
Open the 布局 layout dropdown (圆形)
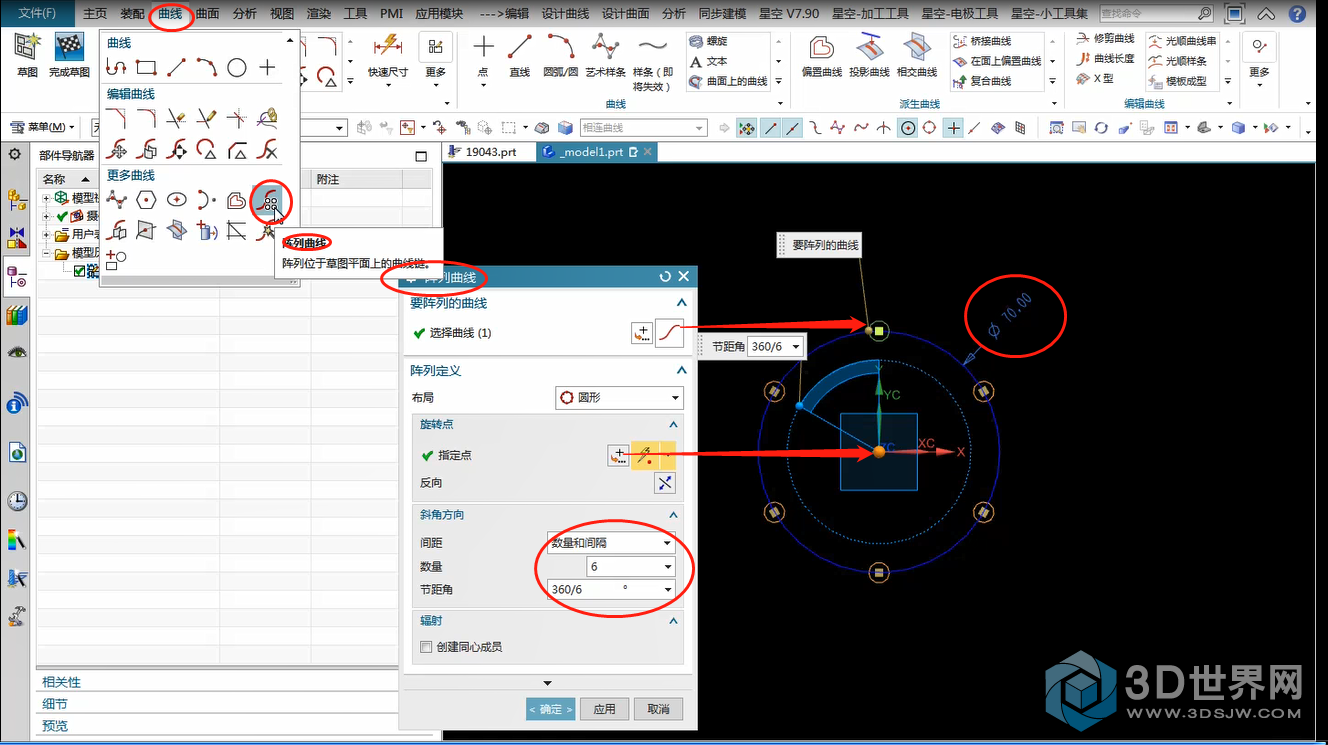pos(619,397)
